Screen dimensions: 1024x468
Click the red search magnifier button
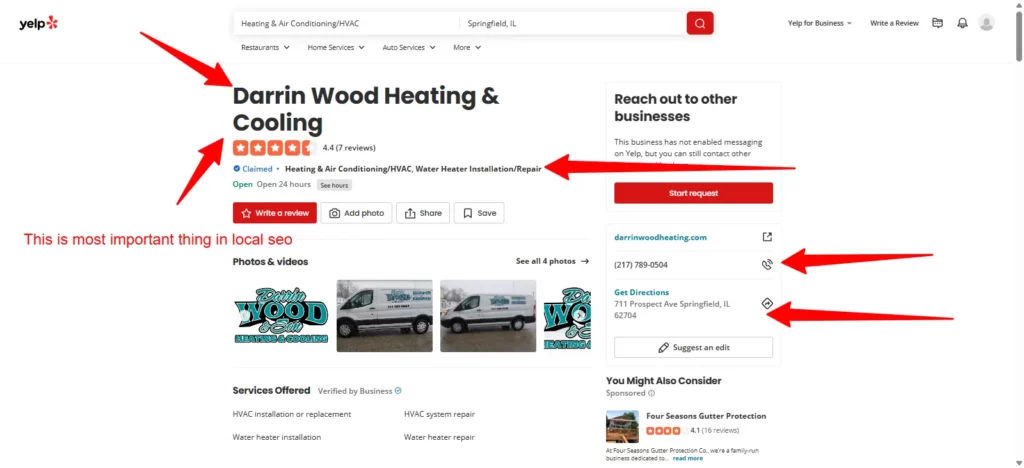(x=699, y=23)
